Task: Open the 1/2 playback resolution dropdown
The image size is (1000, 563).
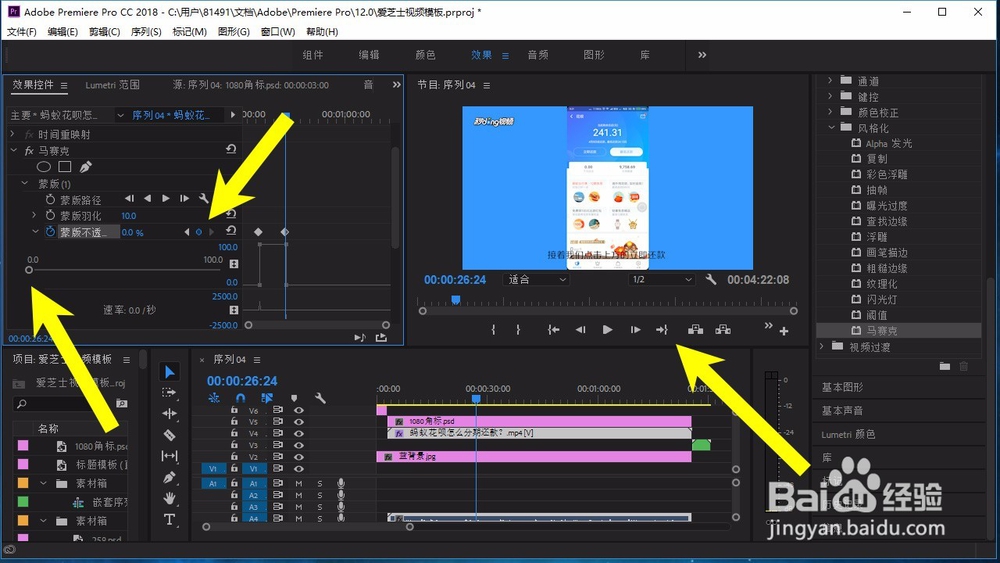Action: click(x=661, y=279)
